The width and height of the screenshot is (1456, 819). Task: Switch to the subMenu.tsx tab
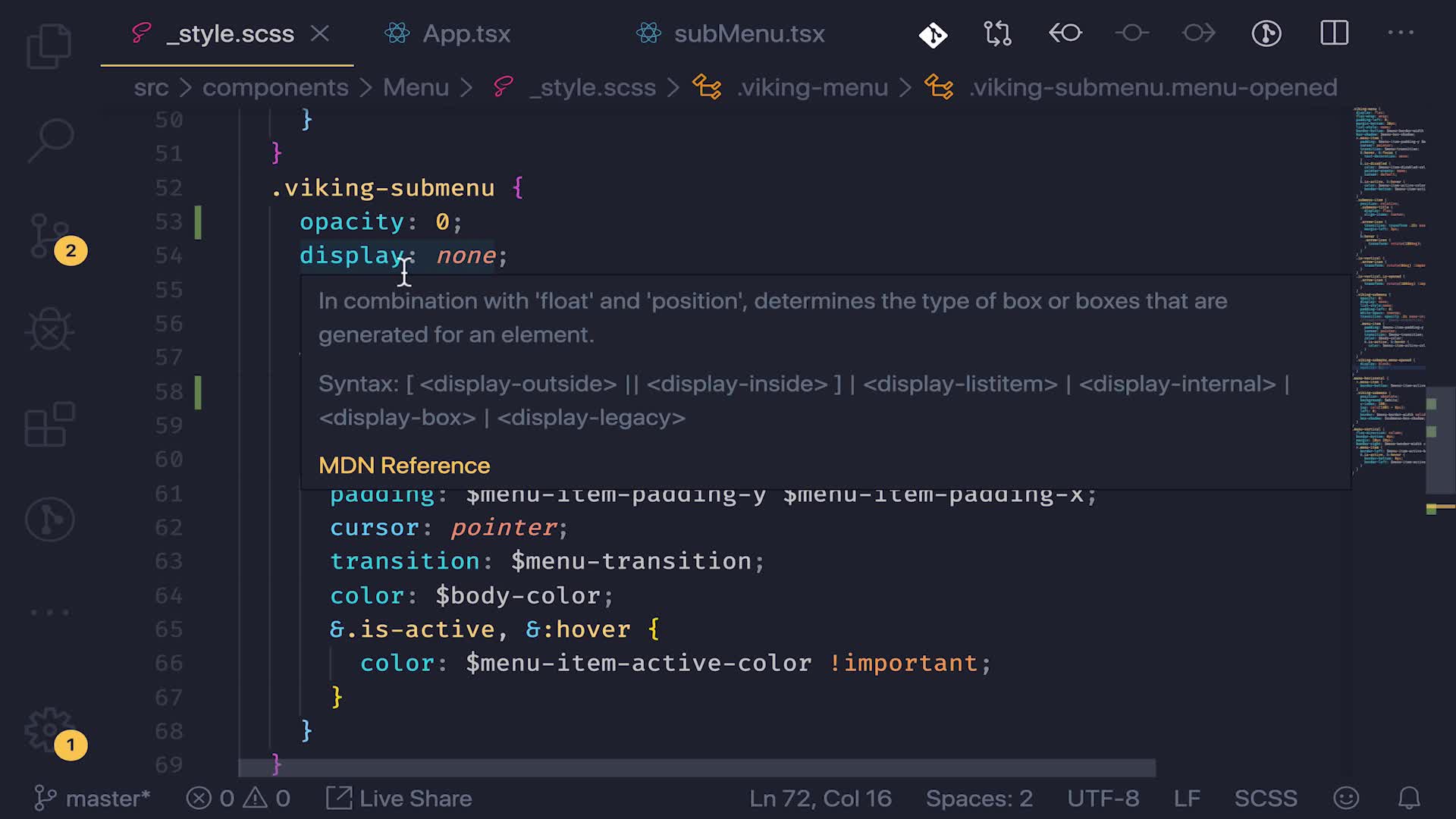click(748, 34)
